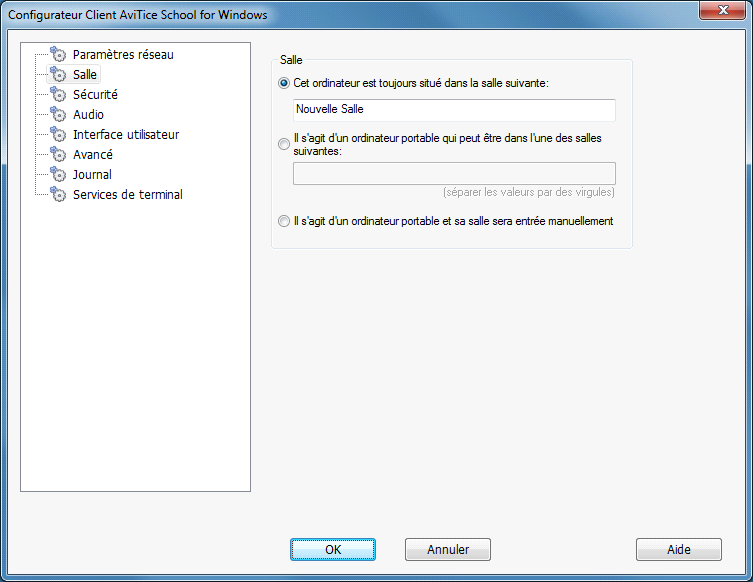Click the gear icon beside Services de terminal
This screenshot has height=582, width=753.
point(58,195)
